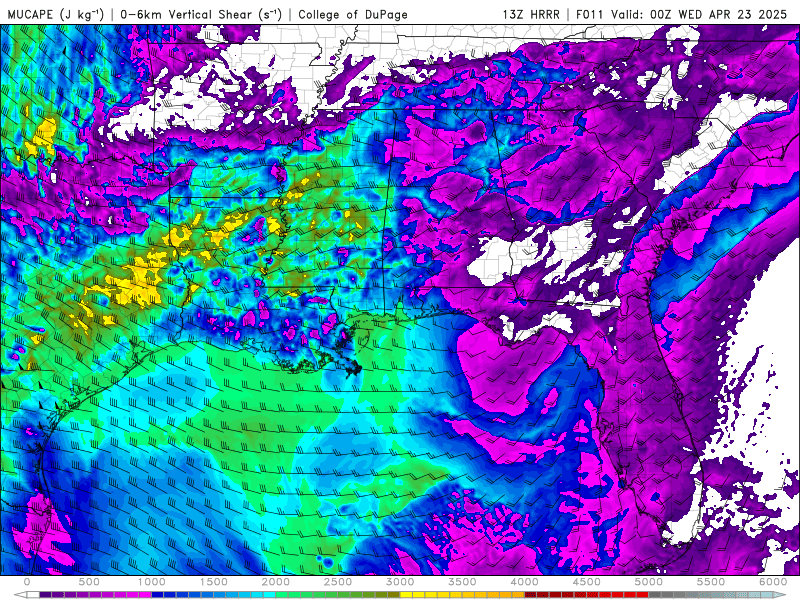Click the 5000 label on the color scale
The image size is (800, 600).
(649, 582)
